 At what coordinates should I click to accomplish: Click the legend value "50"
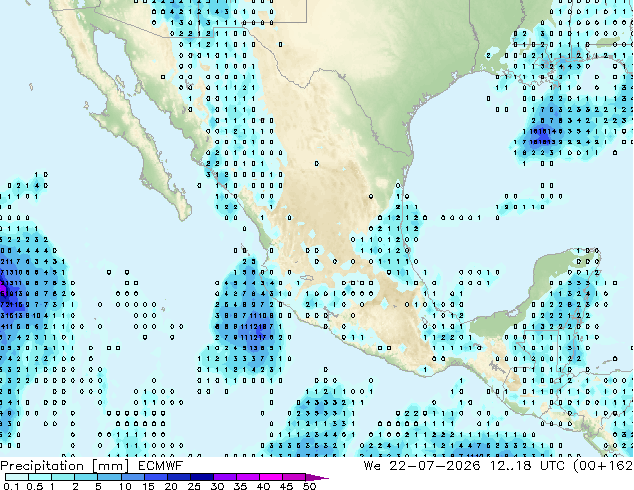[x=309, y=486]
